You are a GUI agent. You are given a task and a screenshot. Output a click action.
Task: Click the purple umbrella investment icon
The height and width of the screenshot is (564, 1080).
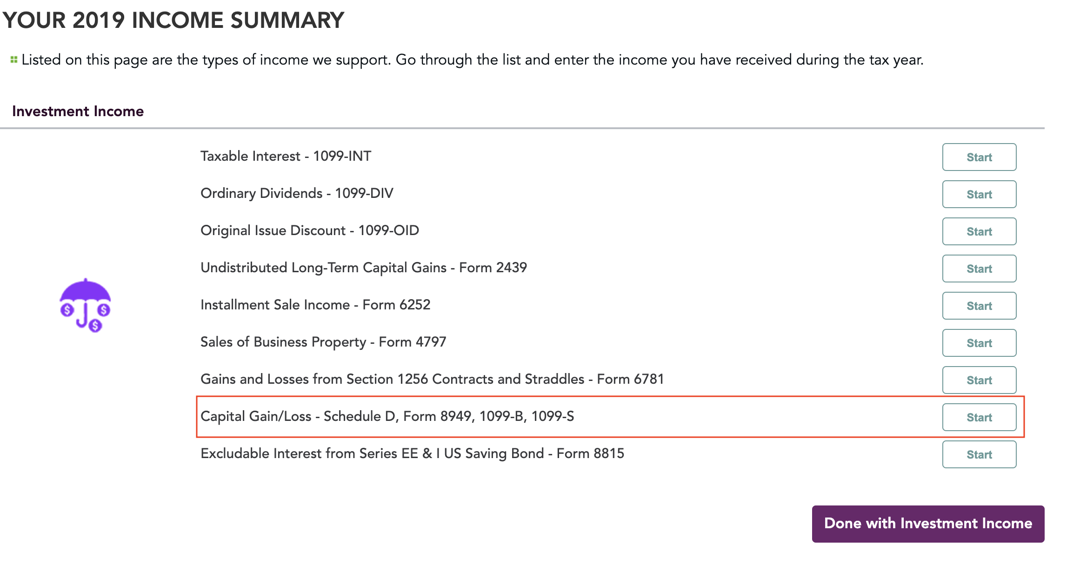pyautogui.click(x=85, y=305)
